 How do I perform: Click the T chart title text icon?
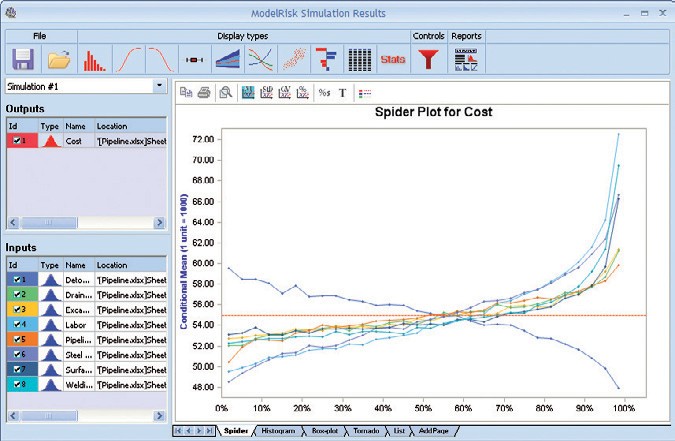tap(343, 93)
